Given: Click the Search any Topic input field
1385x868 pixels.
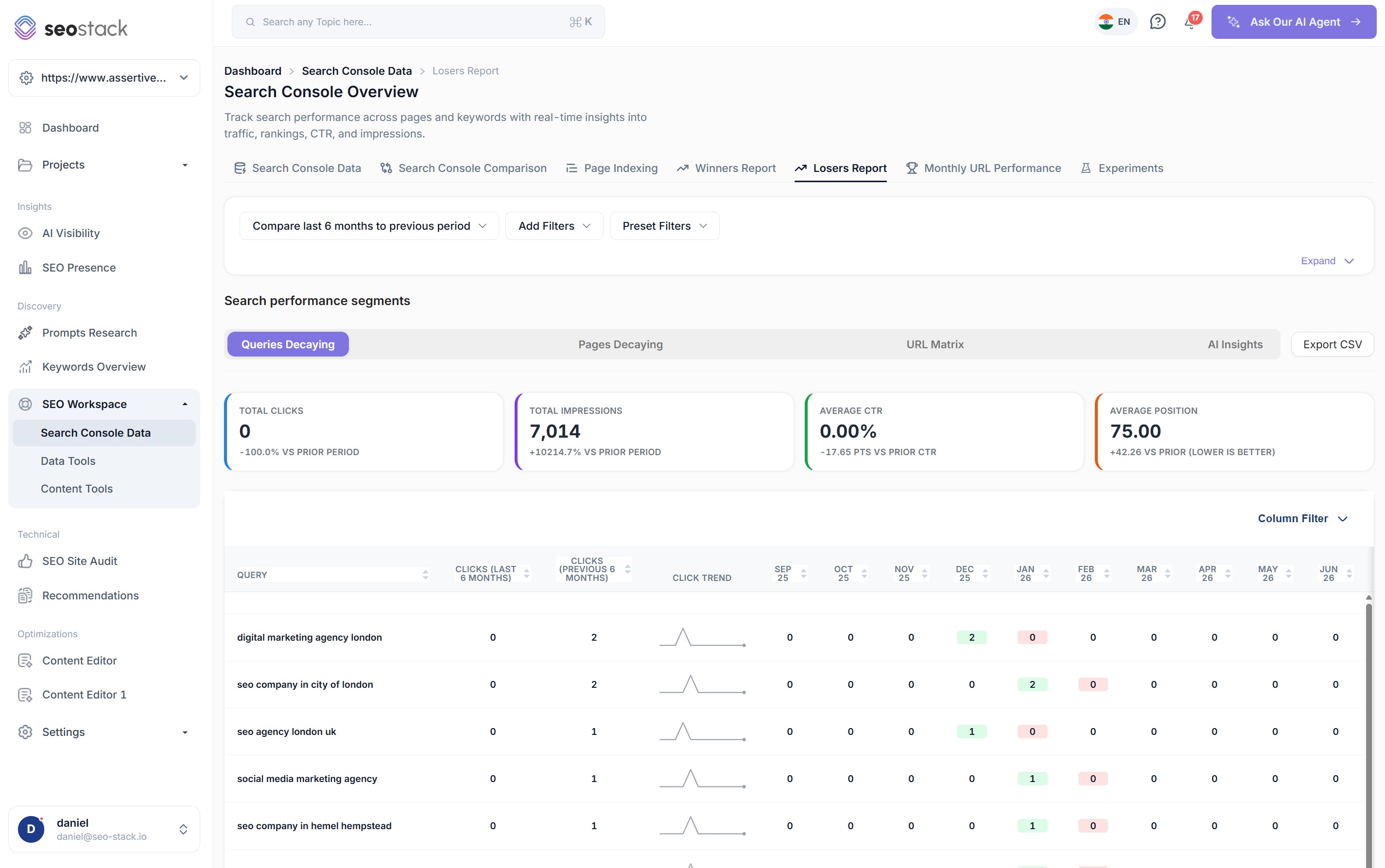Looking at the screenshot, I should (418, 22).
